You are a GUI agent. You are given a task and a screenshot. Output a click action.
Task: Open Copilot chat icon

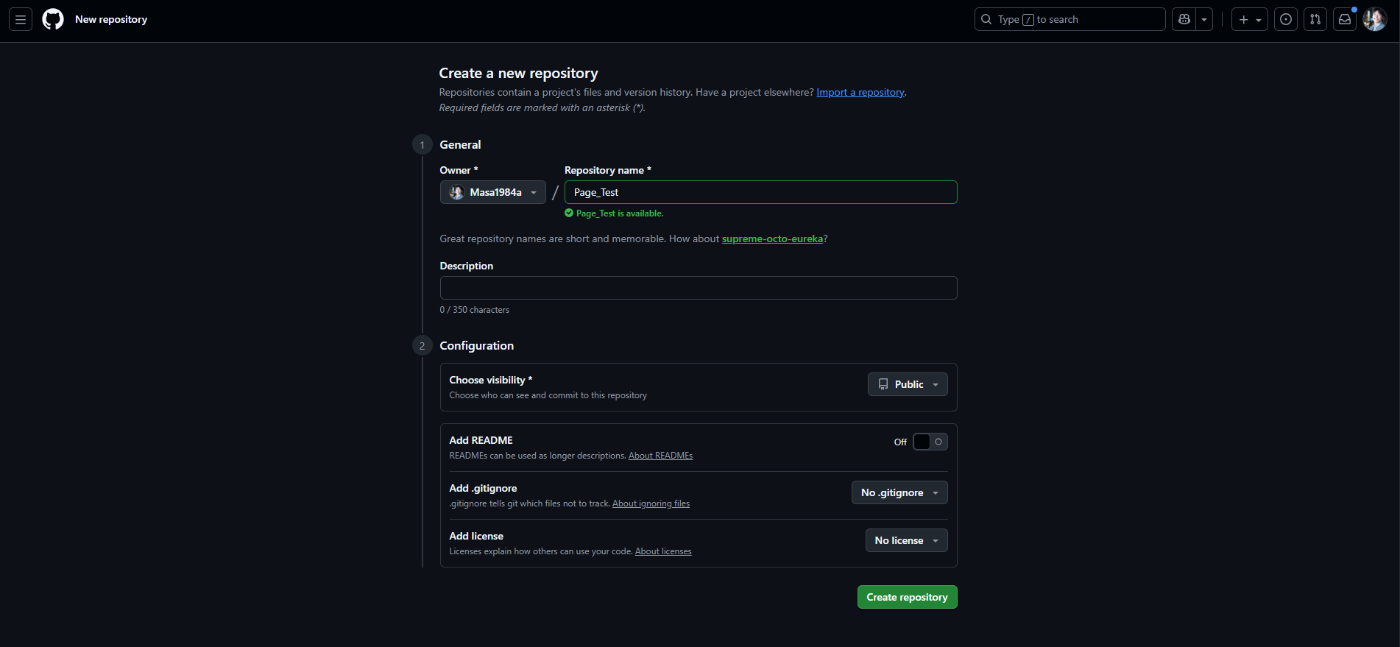1185,19
